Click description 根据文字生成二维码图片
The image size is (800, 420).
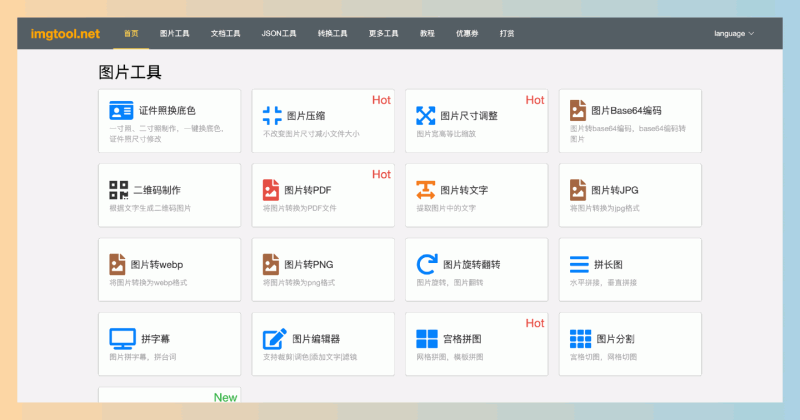tap(150, 208)
